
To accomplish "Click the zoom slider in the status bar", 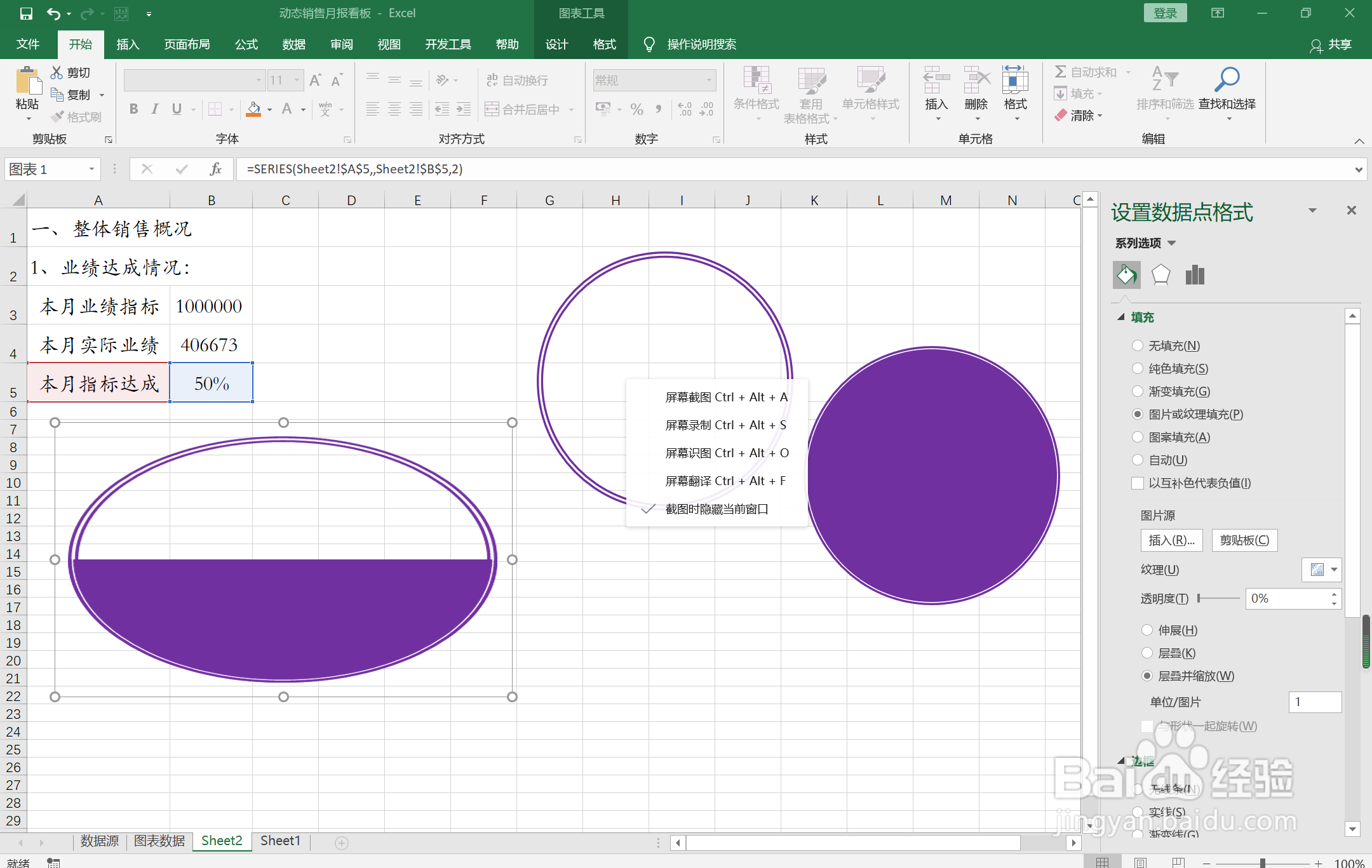I will tap(1262, 863).
